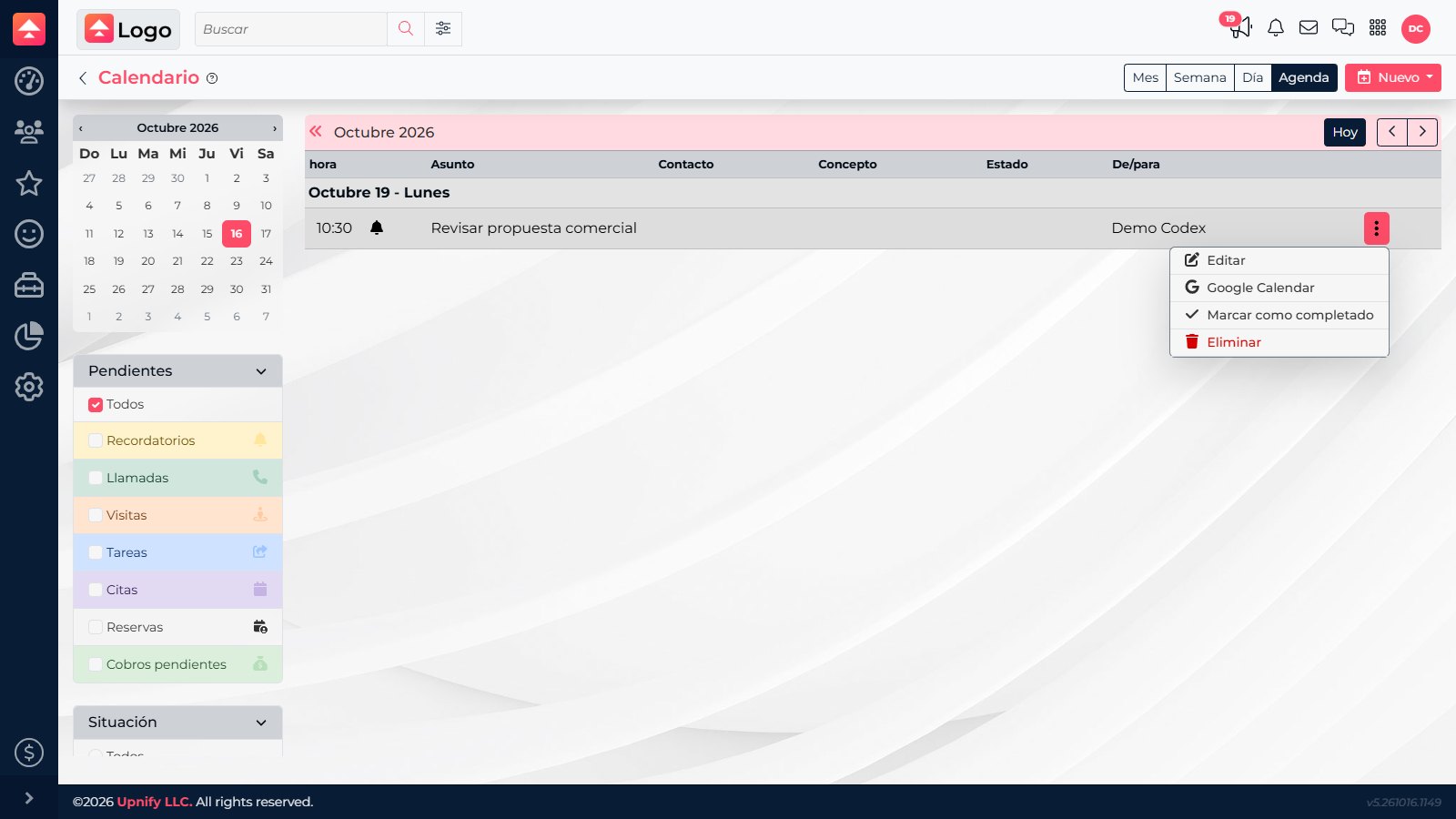Screen dimensions: 1456x819
Task: Open the pie chart reports icon
Action: coord(29,336)
